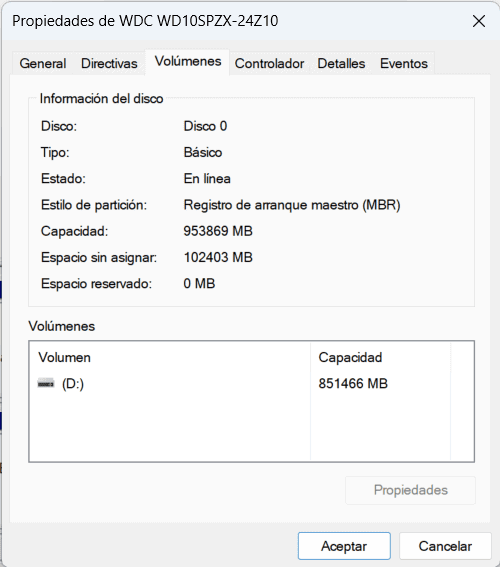Image resolution: width=500 pixels, height=567 pixels.
Task: Click the Información del disco group title
Action: (101, 99)
